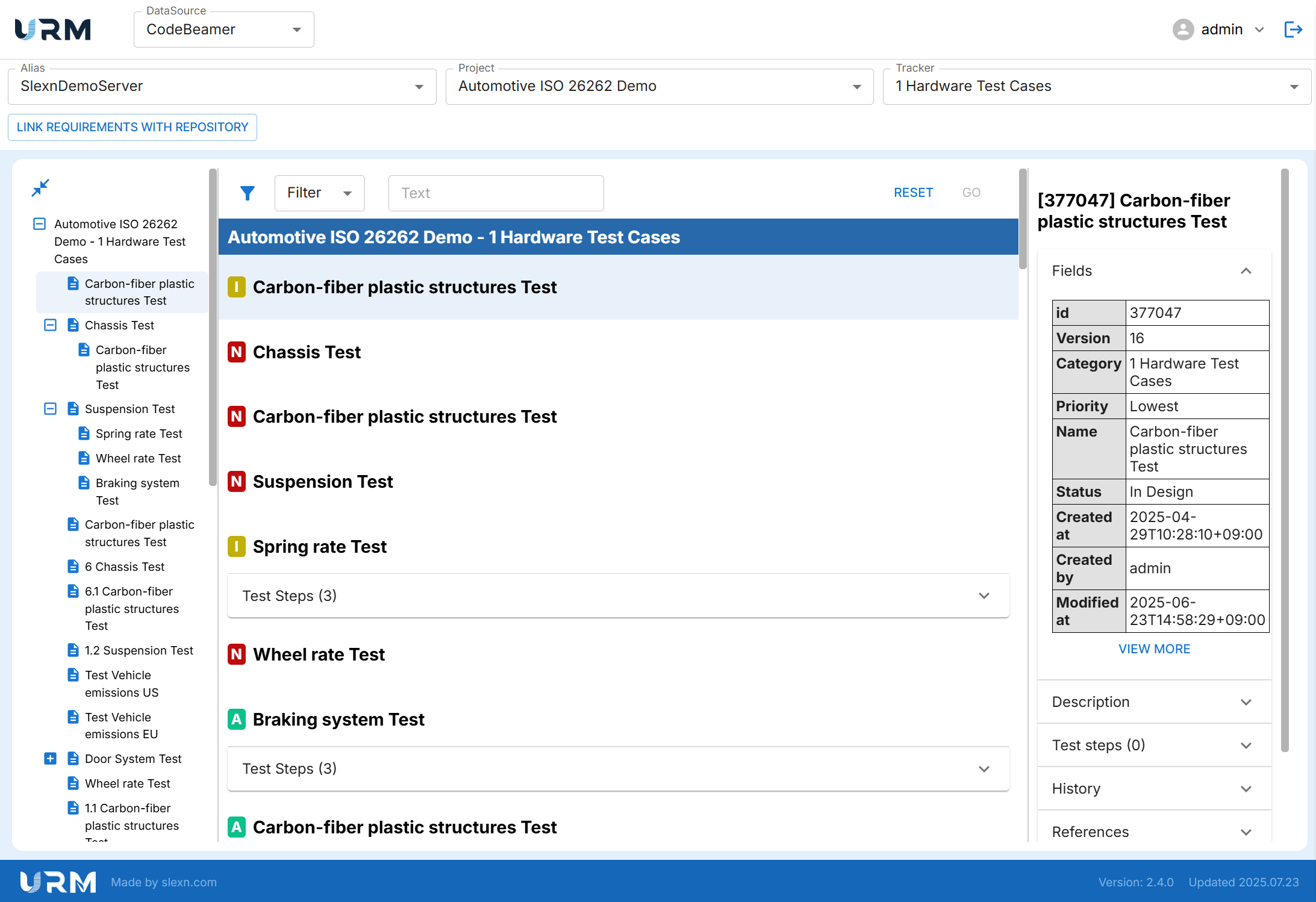Click the green A badge beside Braking system Test

237,719
